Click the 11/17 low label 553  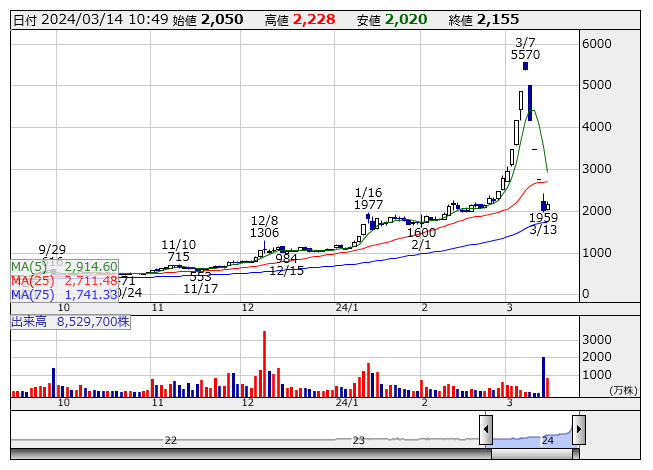pos(201,277)
